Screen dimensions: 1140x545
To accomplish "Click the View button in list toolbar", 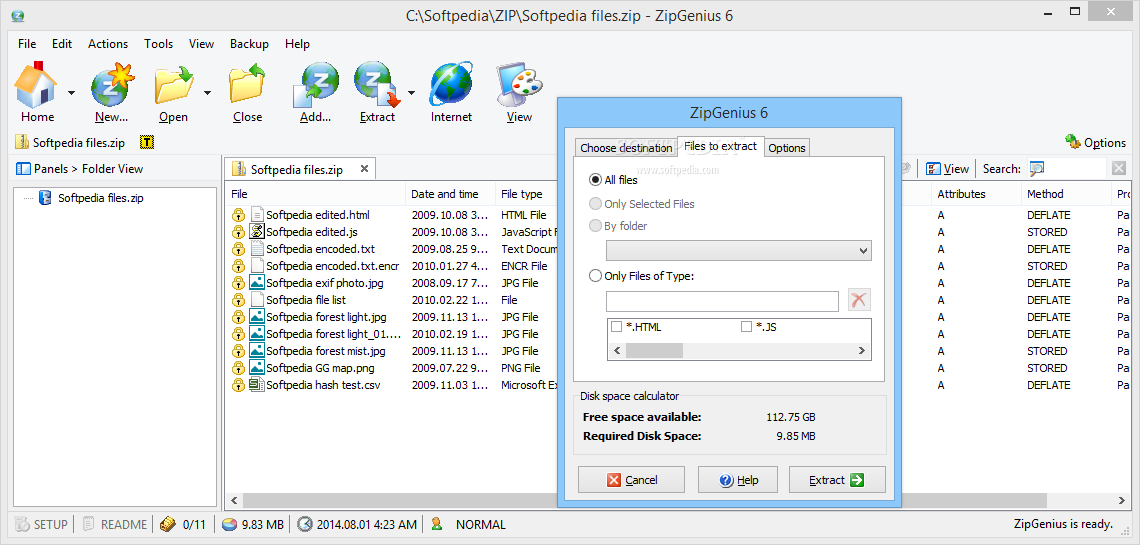I will coord(947,169).
